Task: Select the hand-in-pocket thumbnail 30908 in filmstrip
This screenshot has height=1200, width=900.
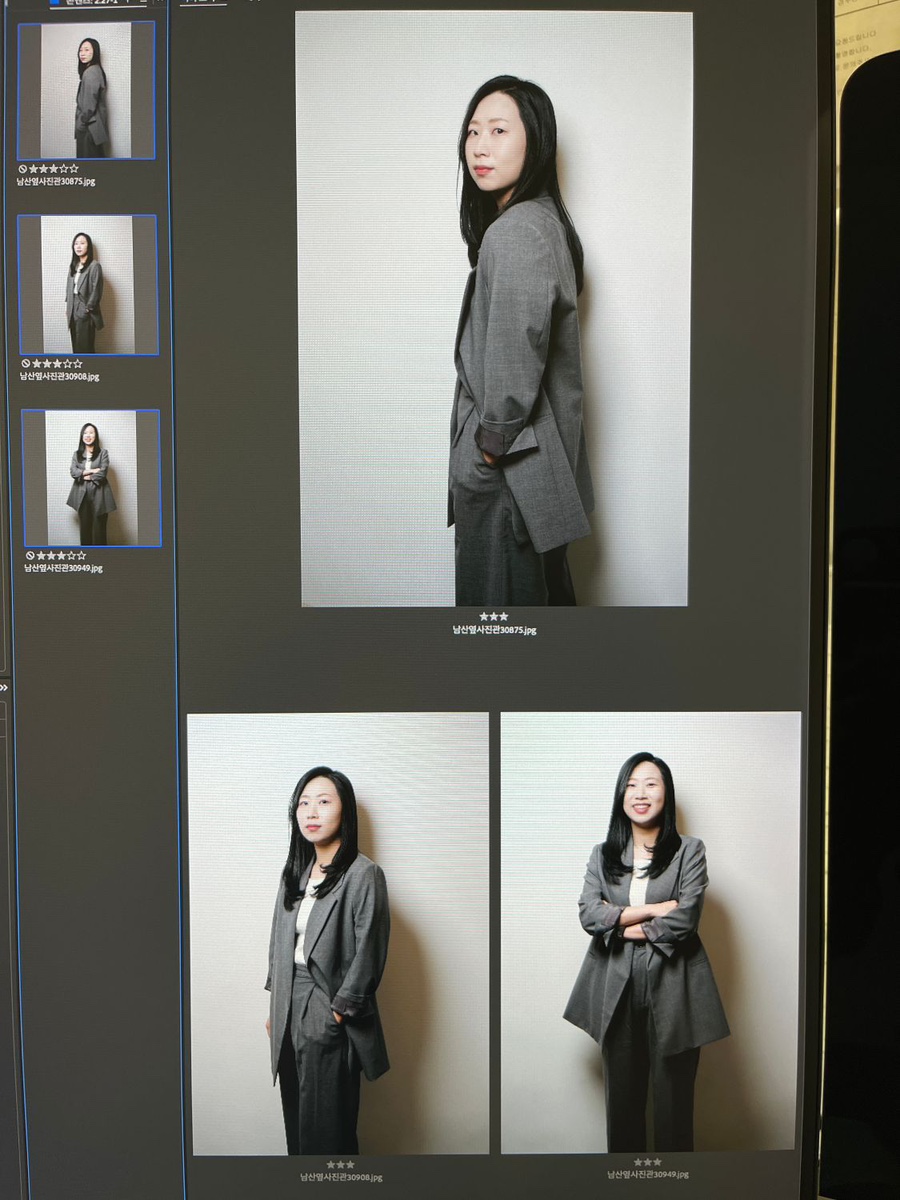Action: (88, 285)
